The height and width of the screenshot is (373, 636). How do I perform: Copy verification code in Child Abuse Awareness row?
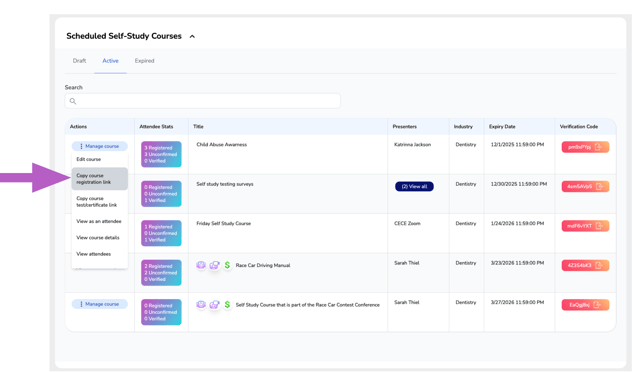(x=585, y=147)
